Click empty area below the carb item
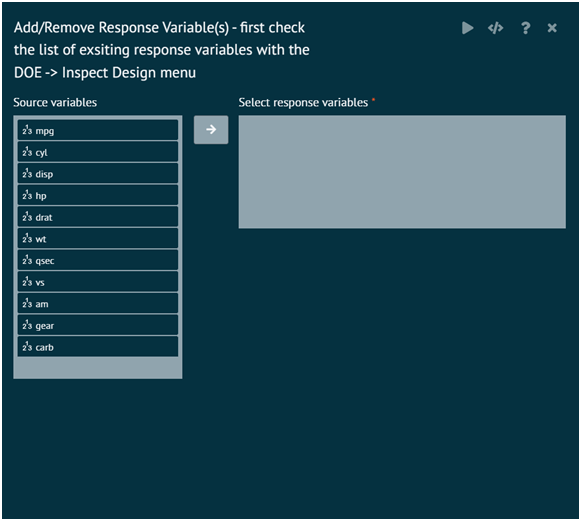Screen dimensions: 581x521 pos(98,368)
